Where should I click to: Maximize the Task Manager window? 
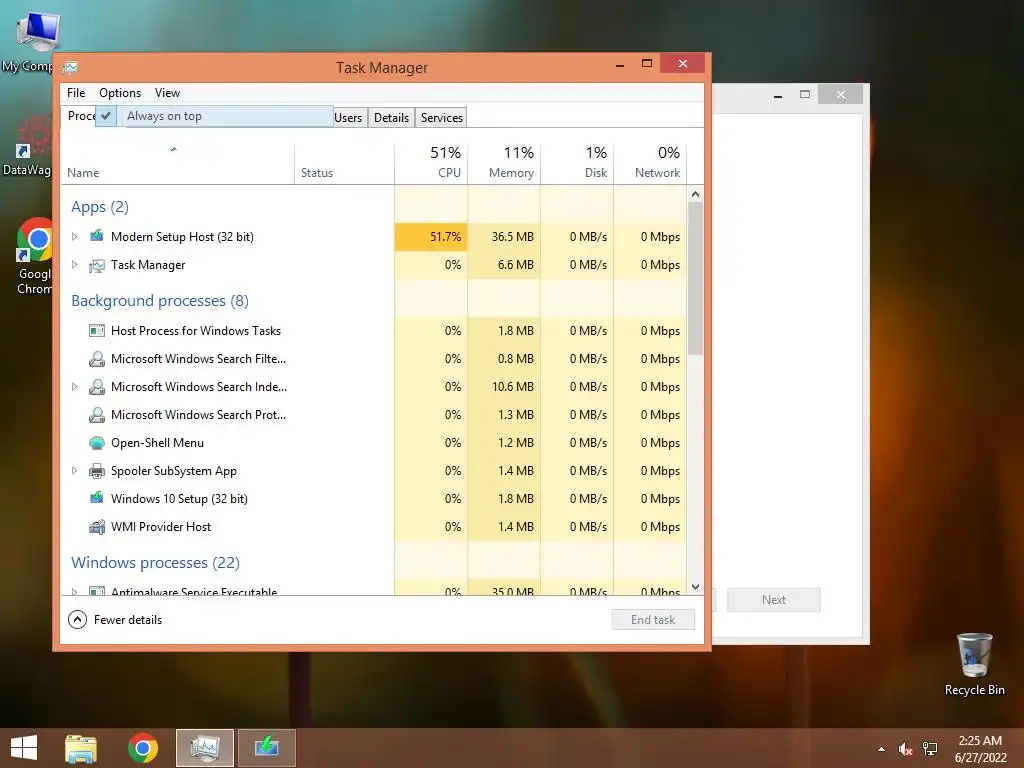(x=647, y=63)
